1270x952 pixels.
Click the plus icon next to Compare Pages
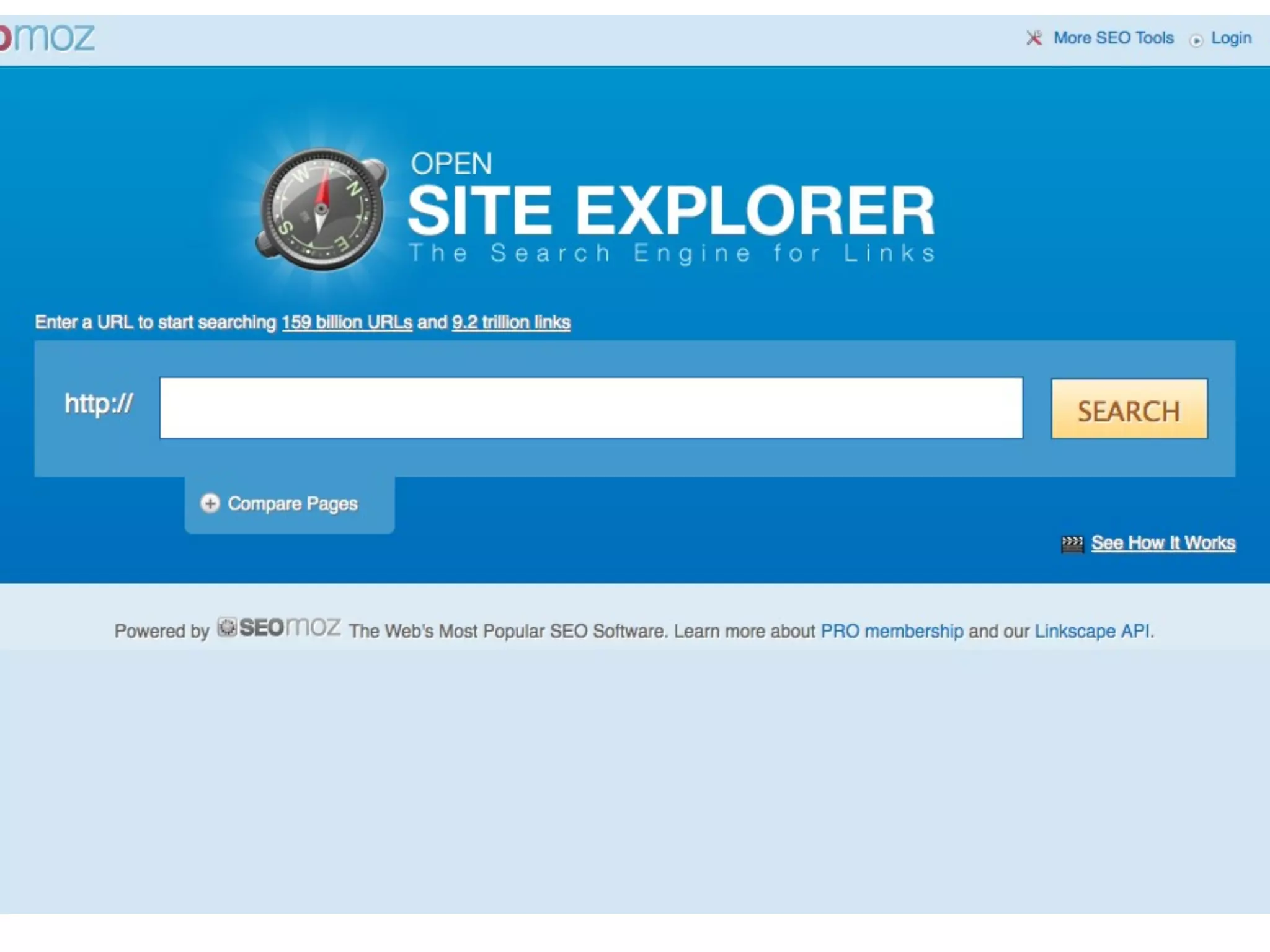210,503
